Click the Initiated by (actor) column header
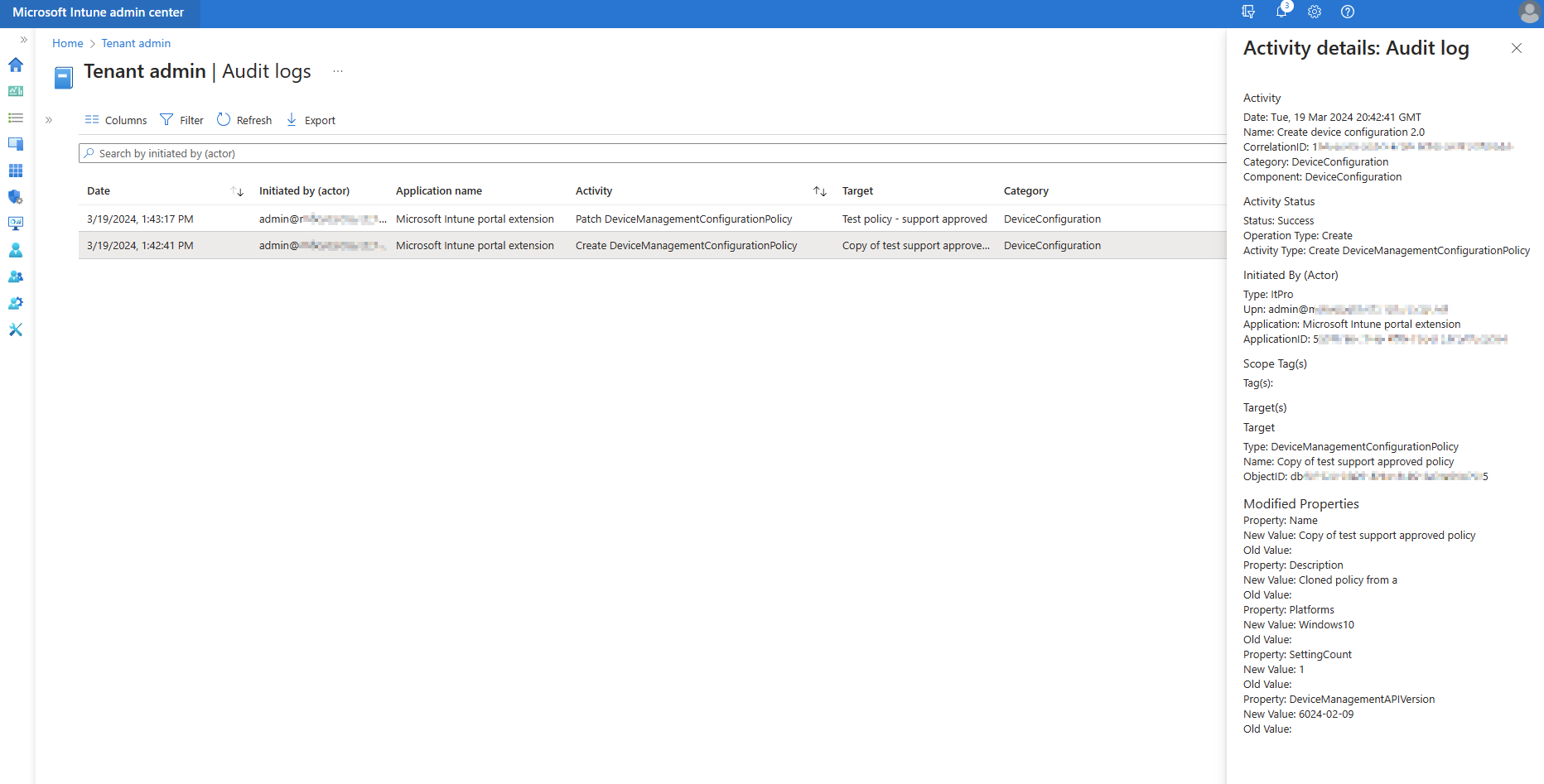The height and width of the screenshot is (784, 1544). coord(304,191)
